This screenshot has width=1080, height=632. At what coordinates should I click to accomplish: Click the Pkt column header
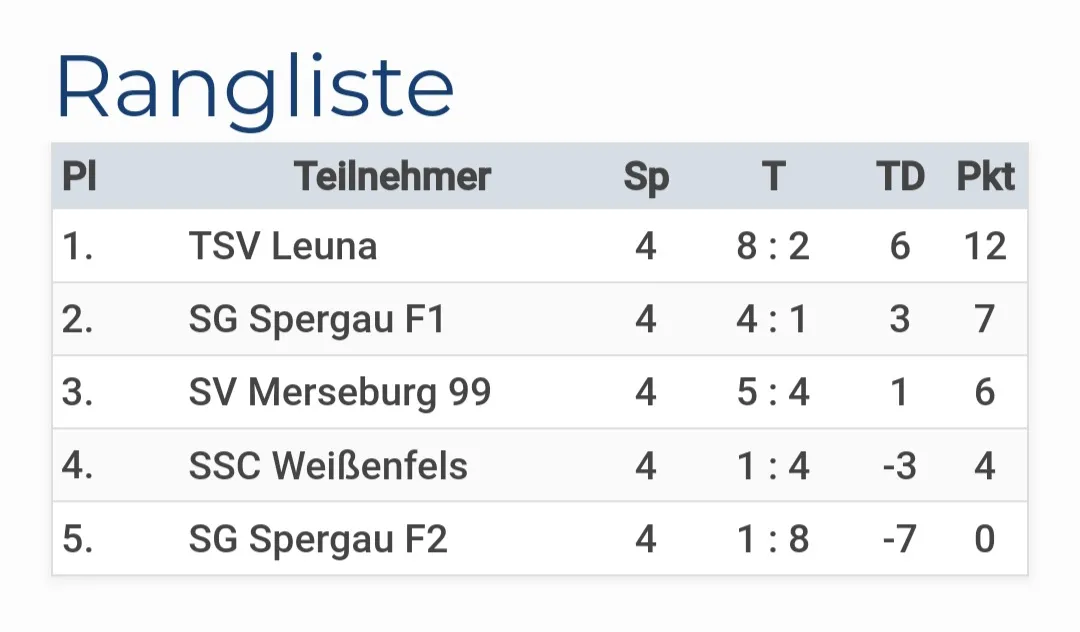pyautogui.click(x=986, y=176)
